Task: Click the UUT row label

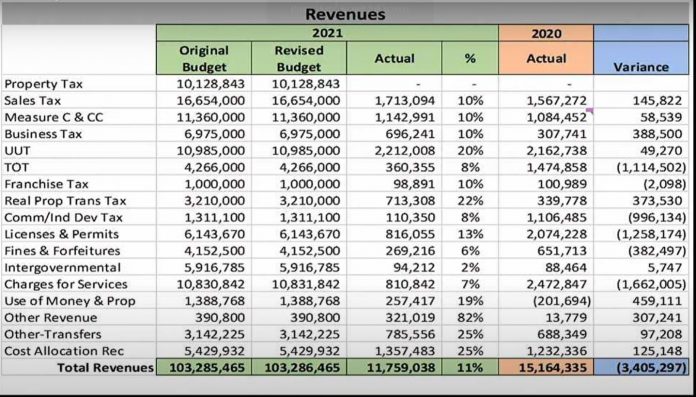Action: 17,151
